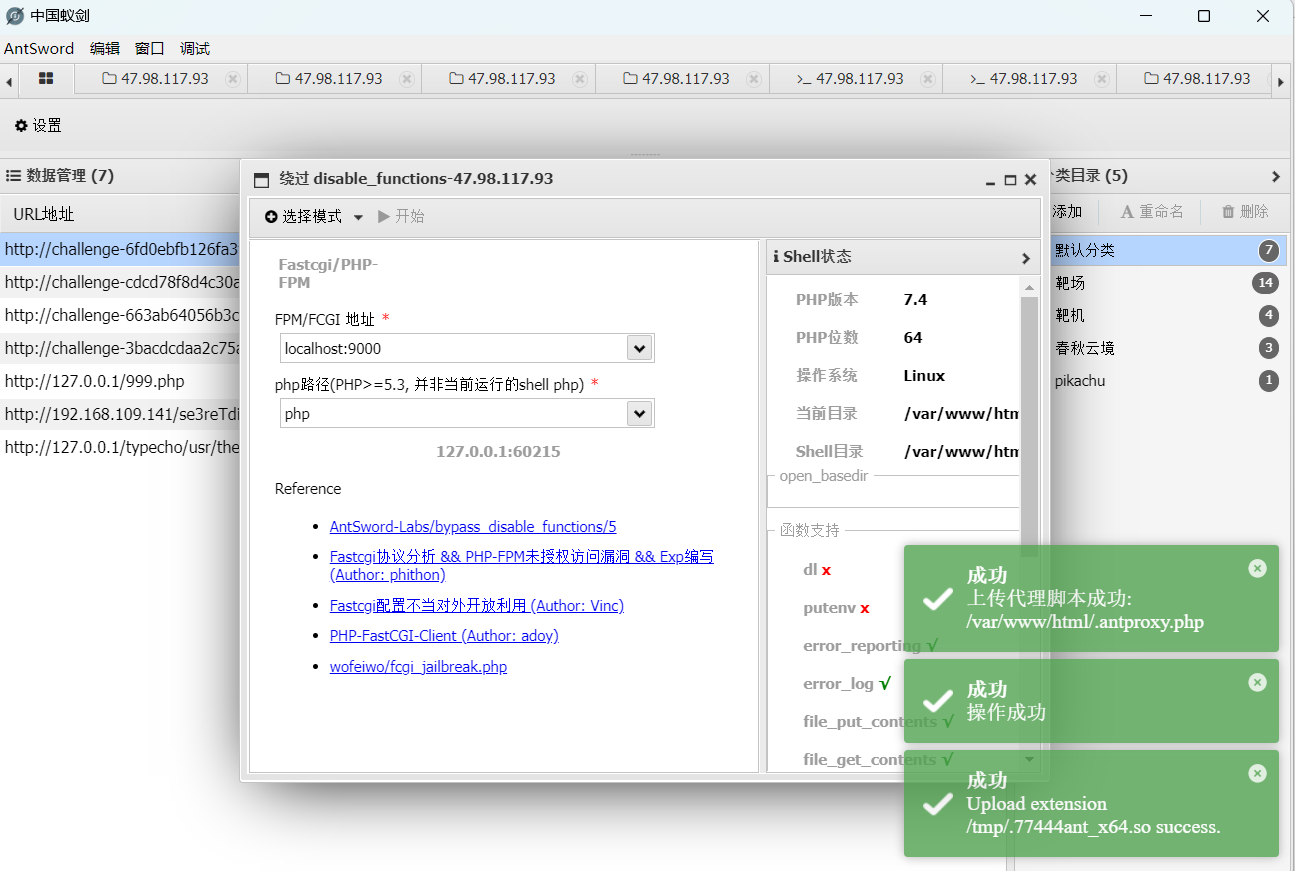
Task: Collapse the 分类目录 panel chevron
Action: [x=1276, y=177]
